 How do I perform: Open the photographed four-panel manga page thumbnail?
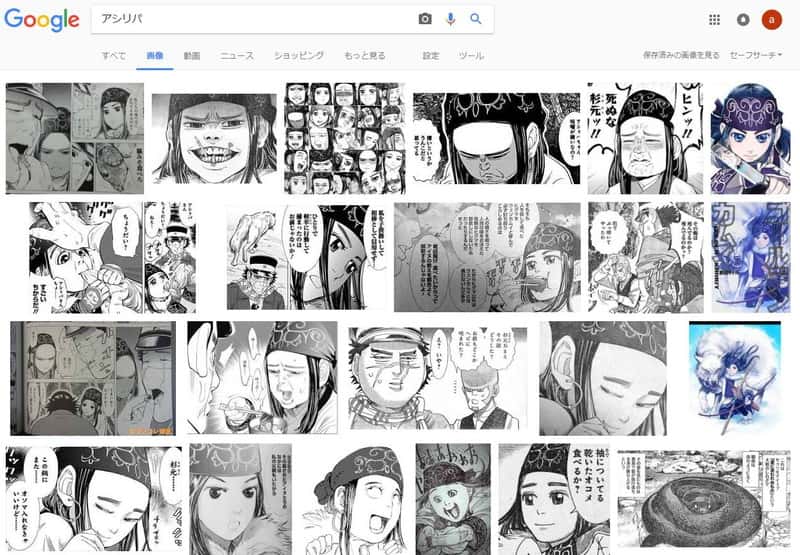pyautogui.click(x=74, y=138)
